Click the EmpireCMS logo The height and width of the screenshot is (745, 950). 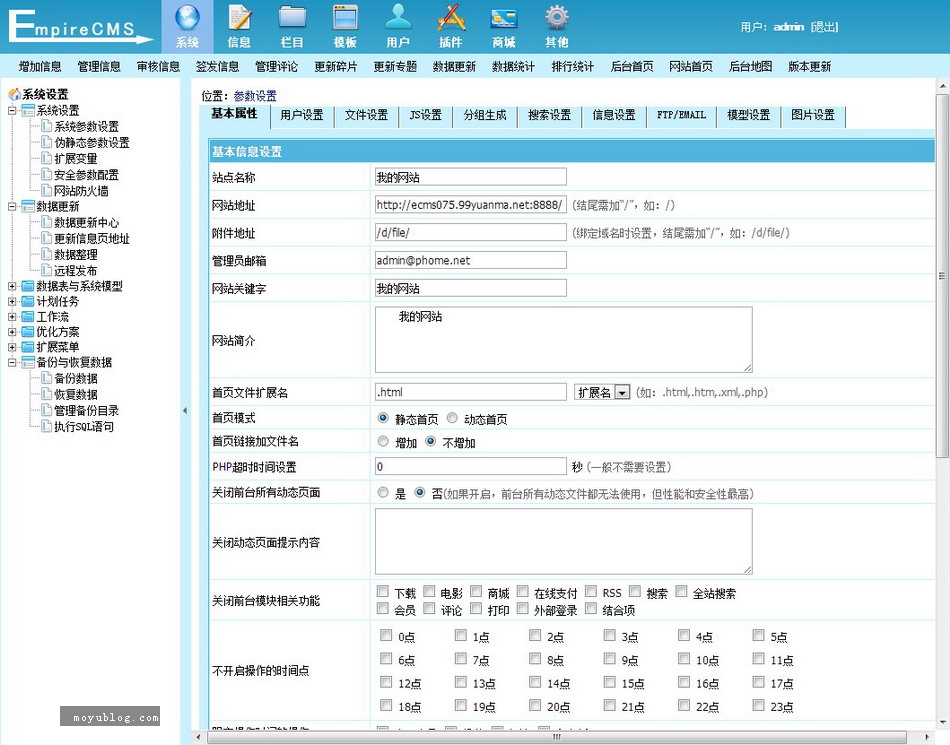(x=80, y=27)
